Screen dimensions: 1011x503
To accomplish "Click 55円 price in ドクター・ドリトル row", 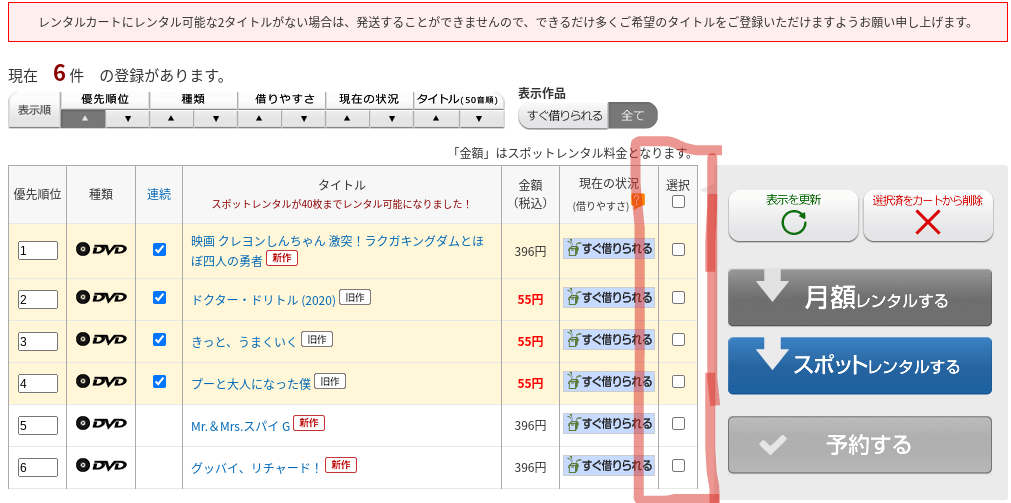I will point(530,299).
